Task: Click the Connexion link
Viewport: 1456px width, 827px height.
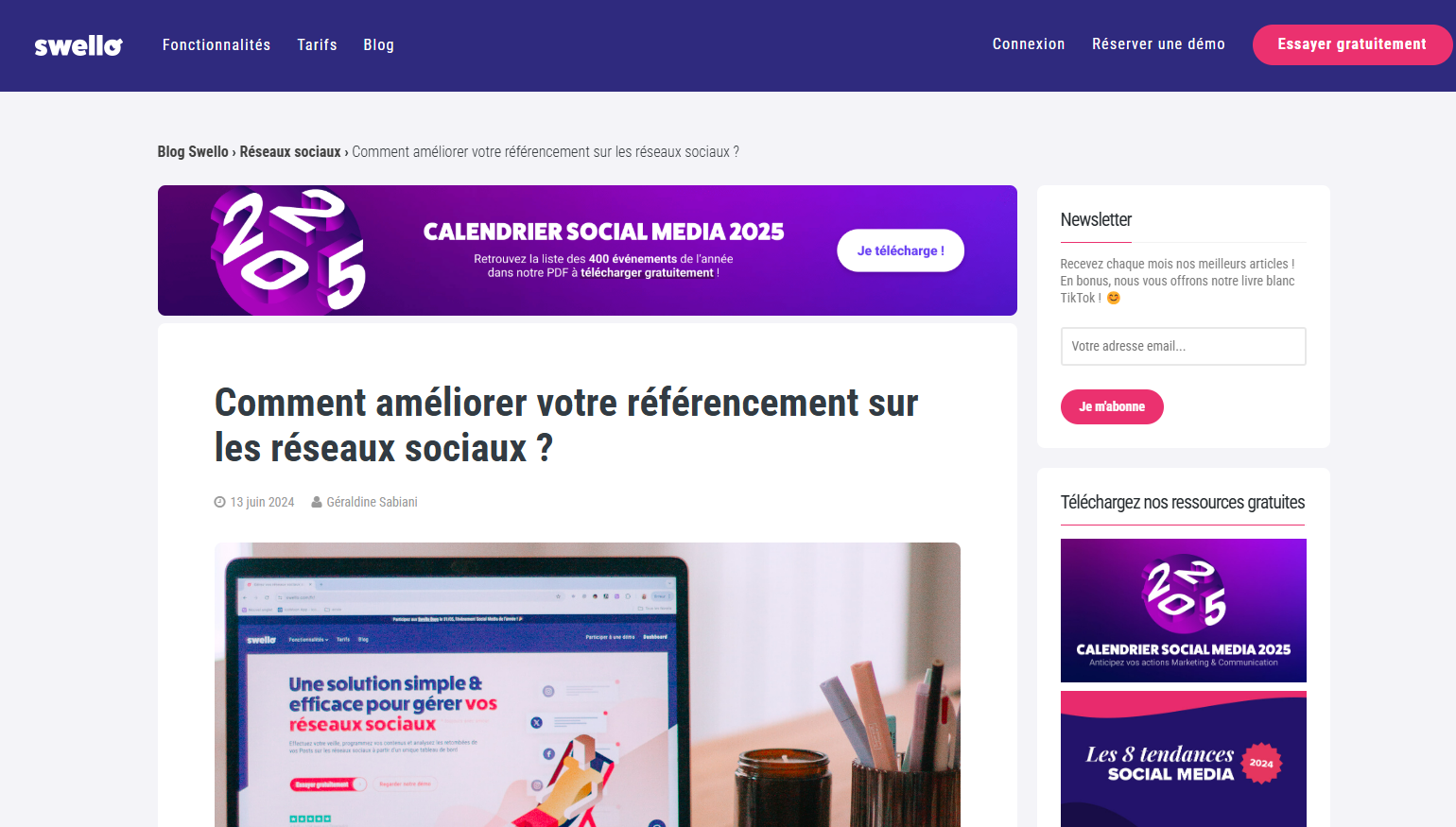Action: tap(1029, 43)
